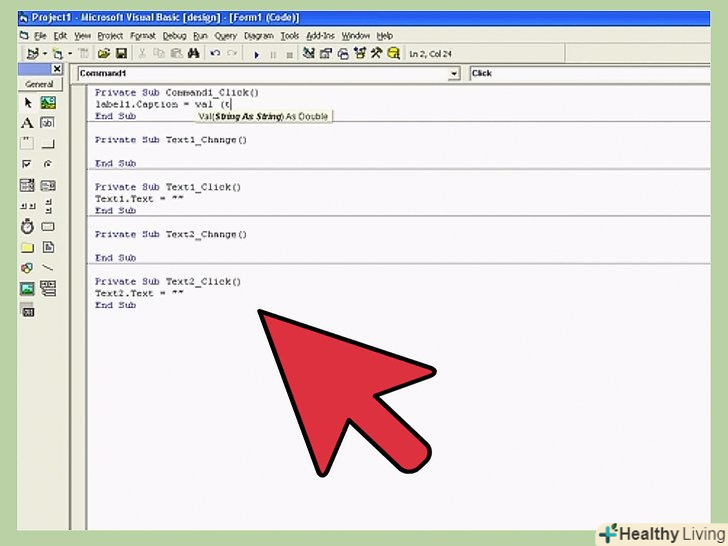The height and width of the screenshot is (546, 728).
Task: Click the Open Project folder icon
Action: [104, 54]
